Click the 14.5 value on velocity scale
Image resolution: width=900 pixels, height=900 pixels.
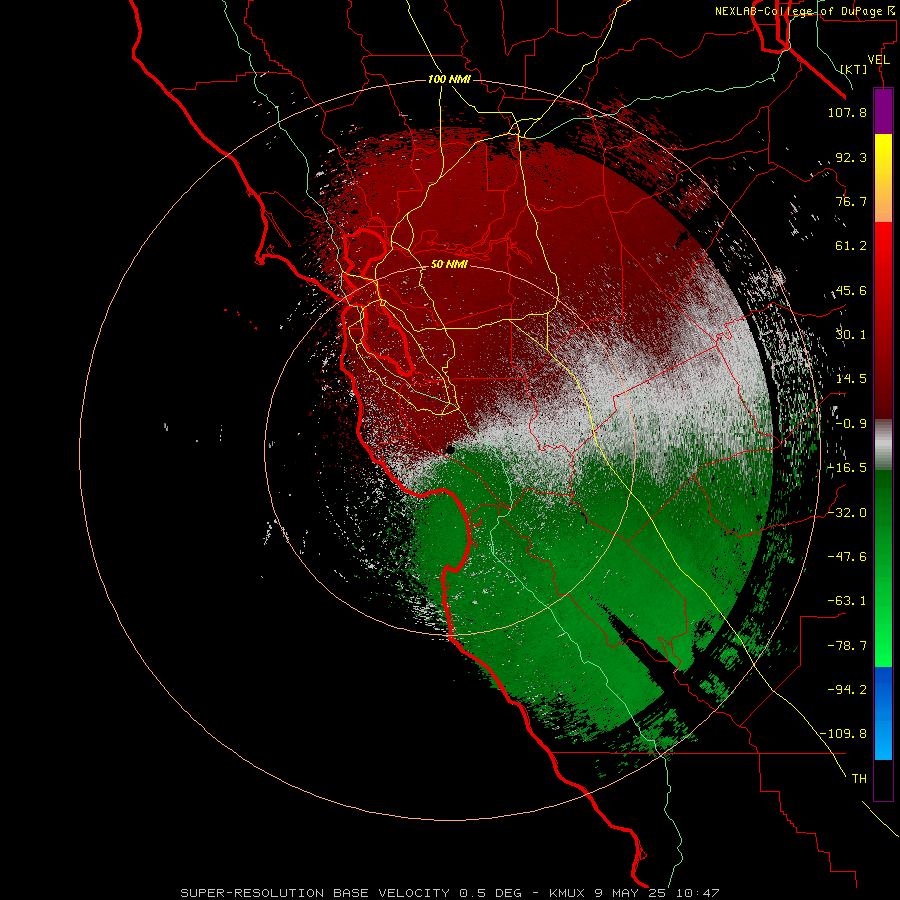point(851,379)
